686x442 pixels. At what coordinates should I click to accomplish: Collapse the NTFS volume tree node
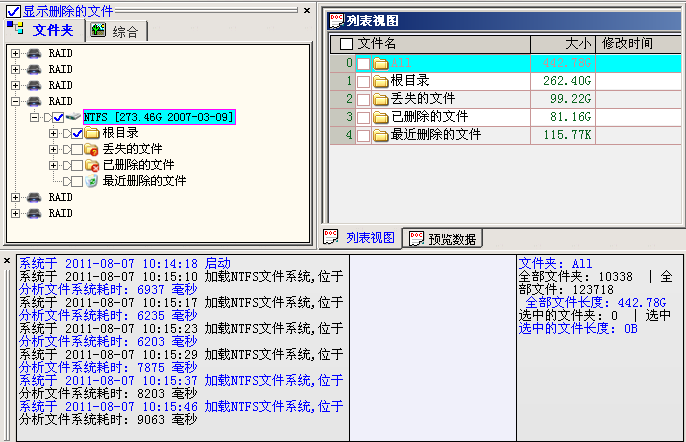tap(33, 117)
